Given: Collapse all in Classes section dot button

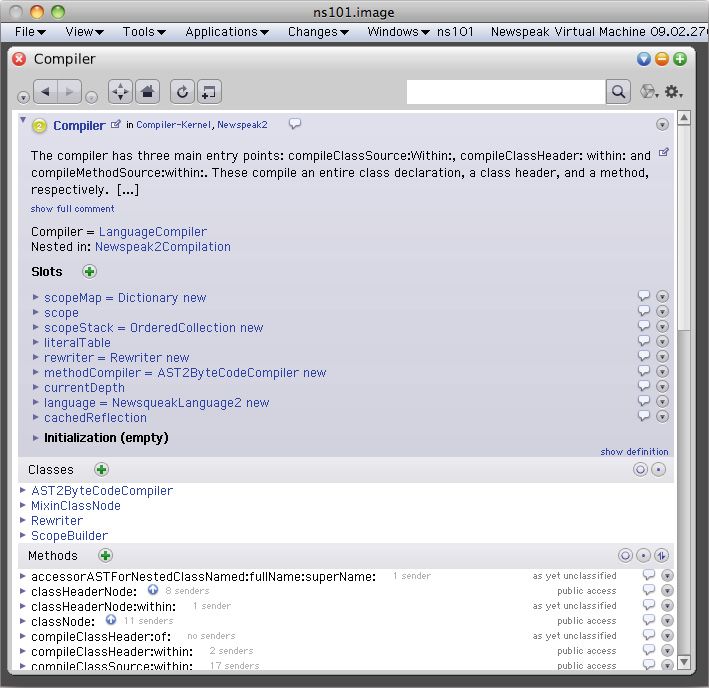Looking at the screenshot, I should (x=658, y=470).
